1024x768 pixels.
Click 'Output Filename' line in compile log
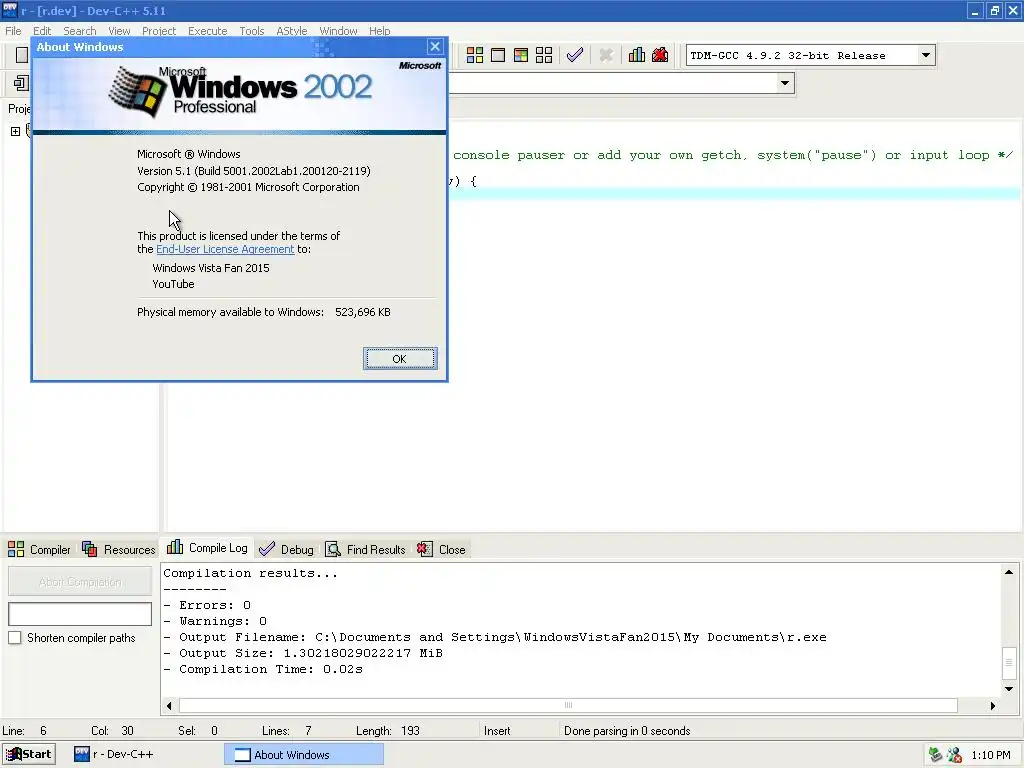pyautogui.click(x=494, y=637)
